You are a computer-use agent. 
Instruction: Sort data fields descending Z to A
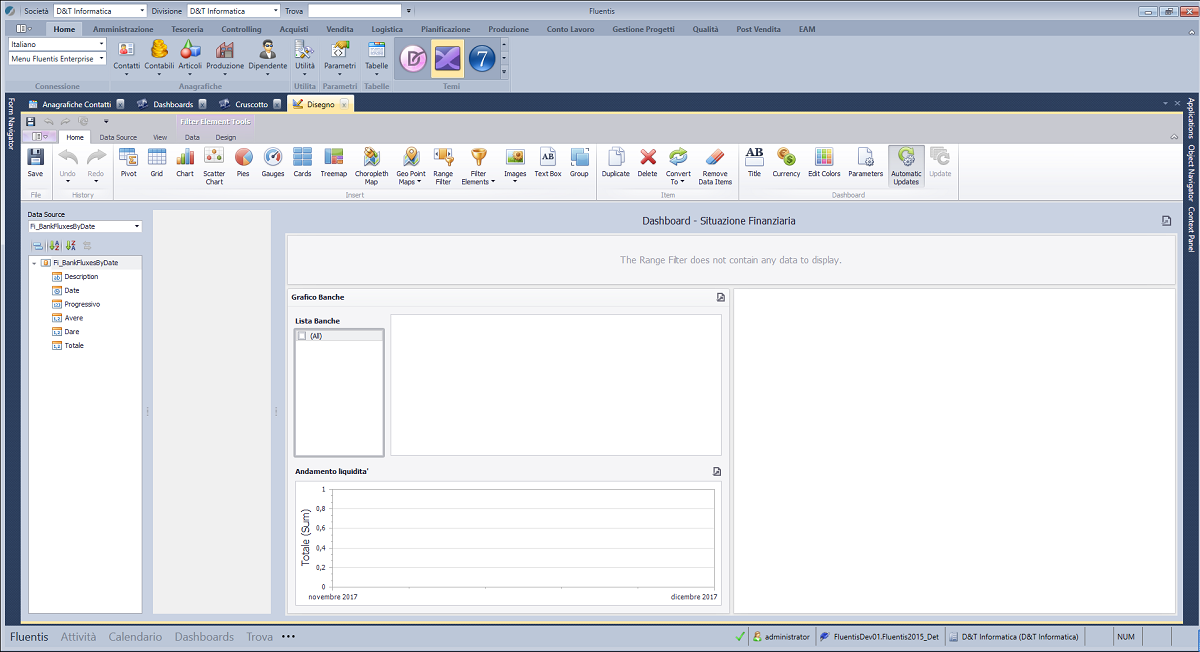70,245
